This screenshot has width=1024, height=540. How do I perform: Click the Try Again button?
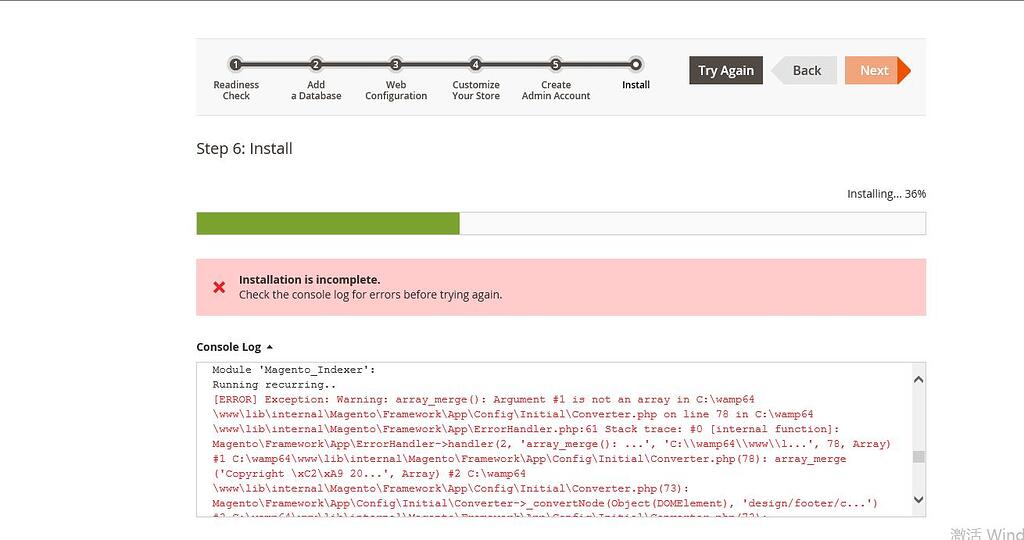click(726, 71)
